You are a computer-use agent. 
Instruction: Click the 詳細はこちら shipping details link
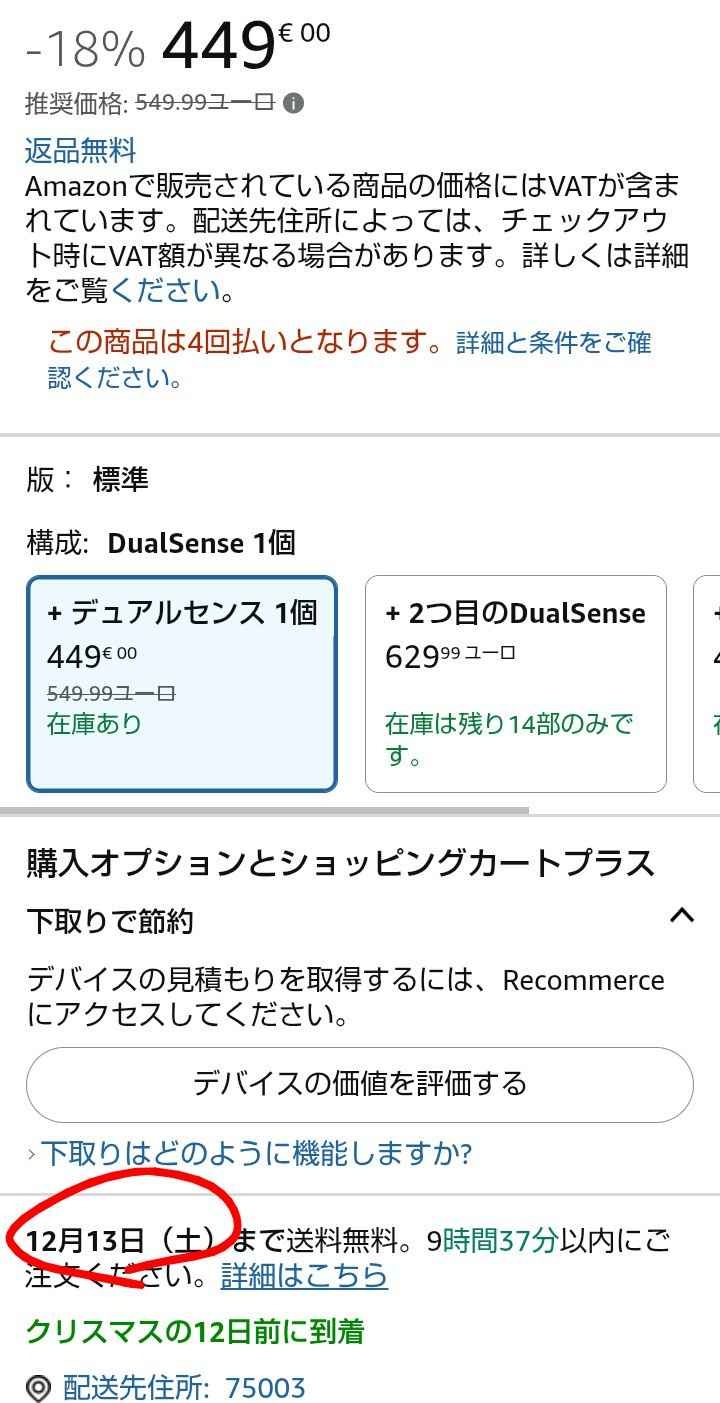click(x=304, y=1275)
